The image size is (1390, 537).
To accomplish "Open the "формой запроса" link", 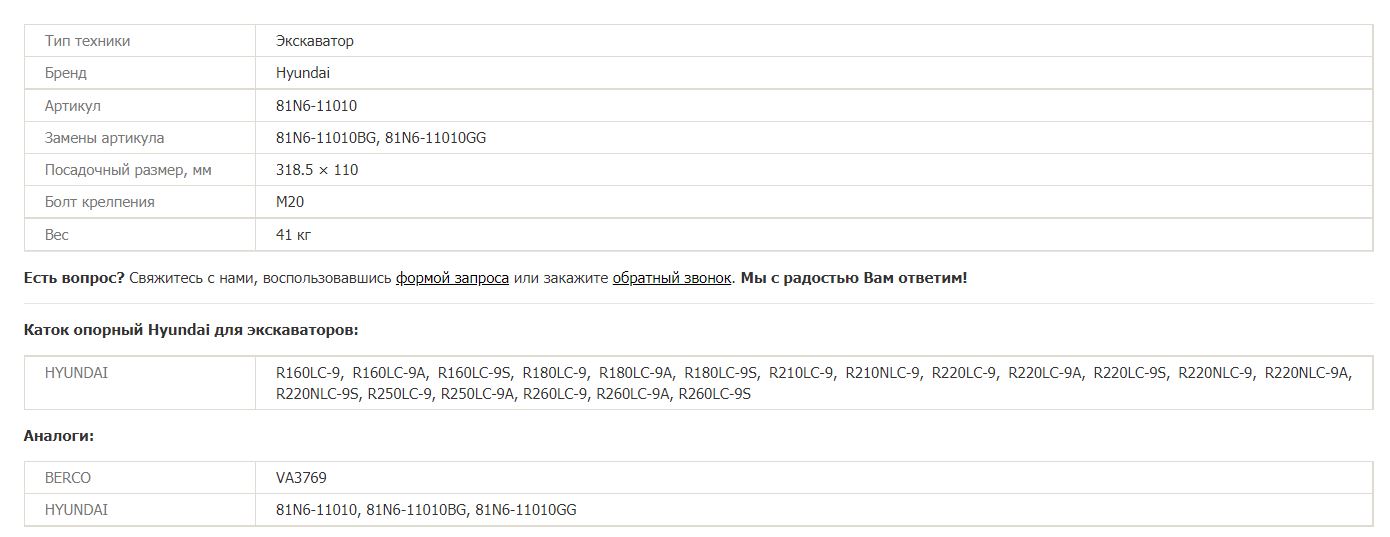I will [x=452, y=278].
